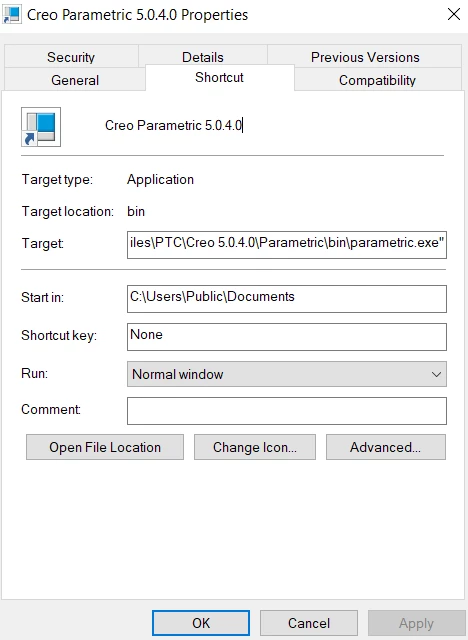Open the Previous Versions tab

365,57
